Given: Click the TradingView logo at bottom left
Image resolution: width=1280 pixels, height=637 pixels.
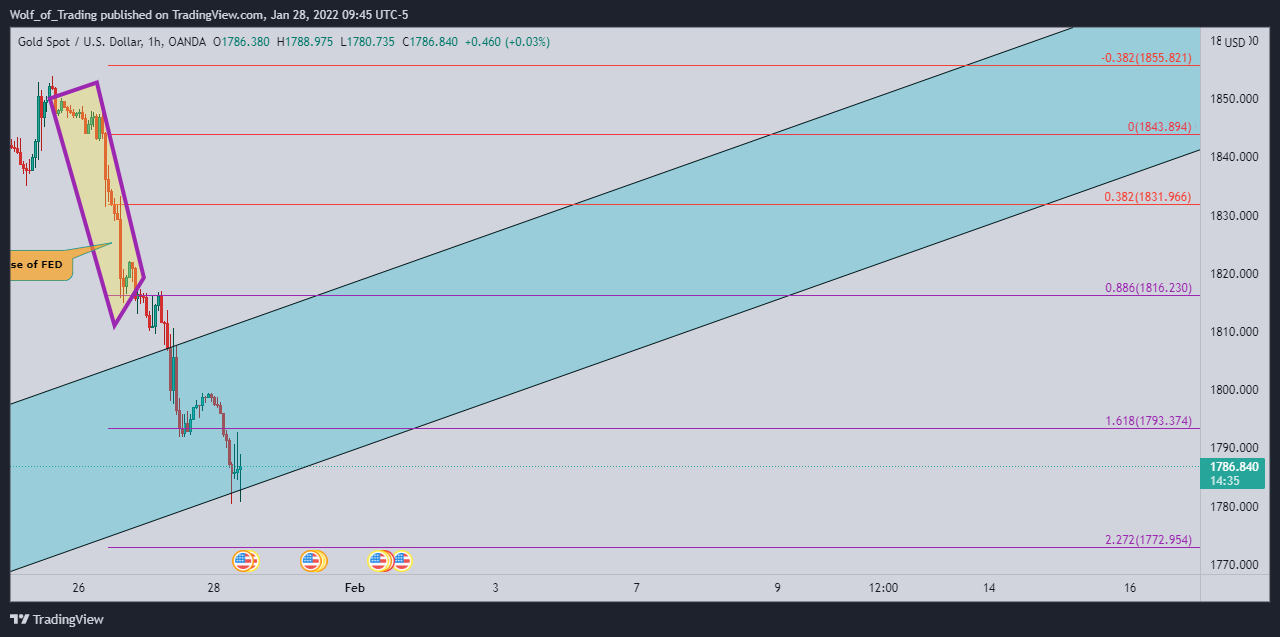Looking at the screenshot, I should pos(56,620).
